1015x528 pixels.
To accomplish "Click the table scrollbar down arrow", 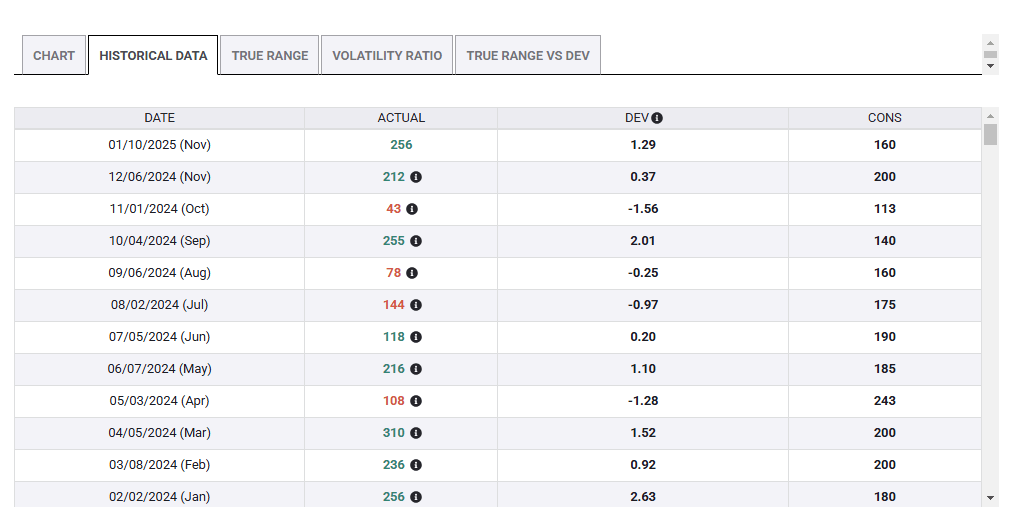I will pos(990,497).
